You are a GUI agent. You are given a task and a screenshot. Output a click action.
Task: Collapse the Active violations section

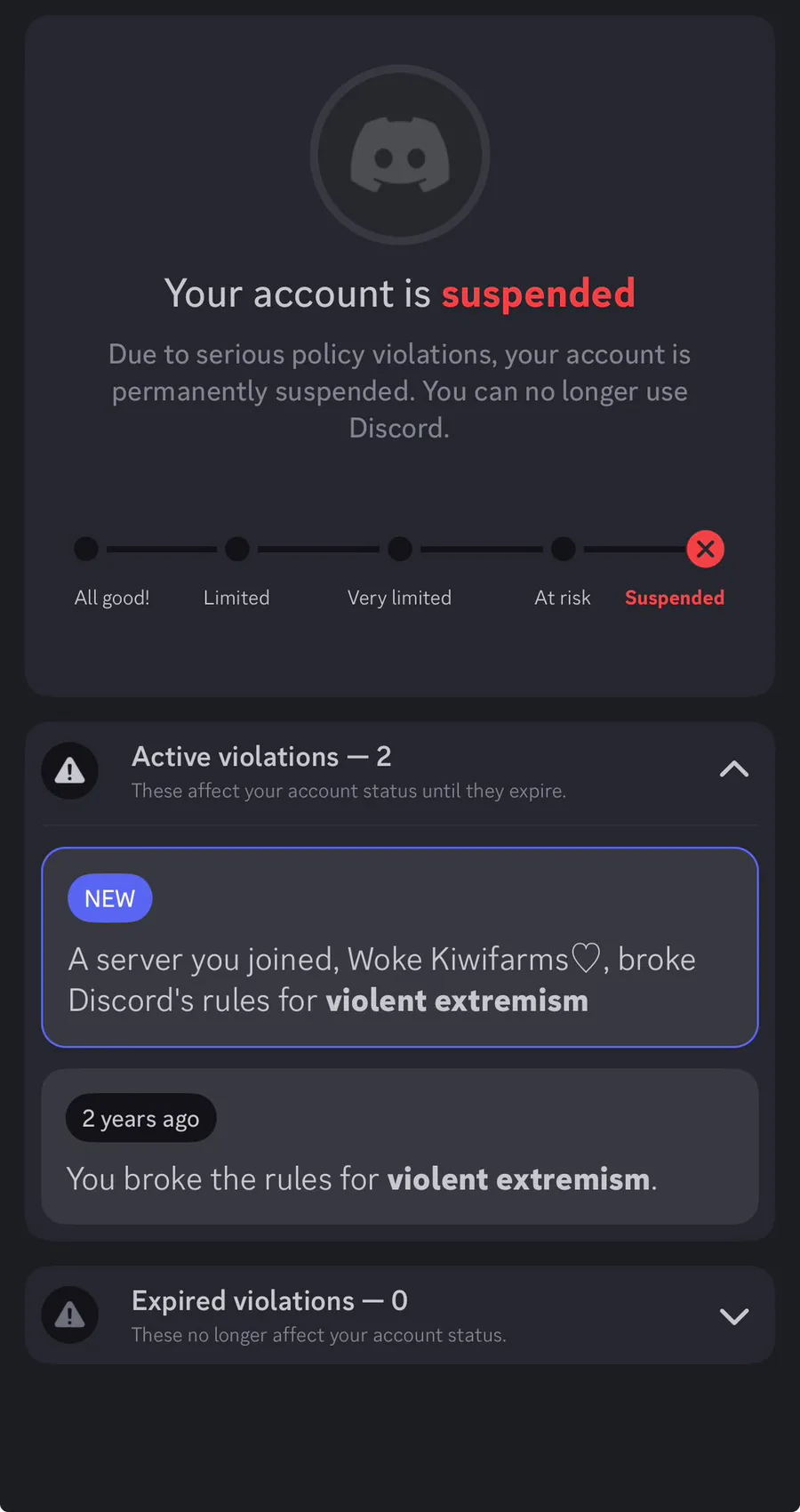(733, 770)
